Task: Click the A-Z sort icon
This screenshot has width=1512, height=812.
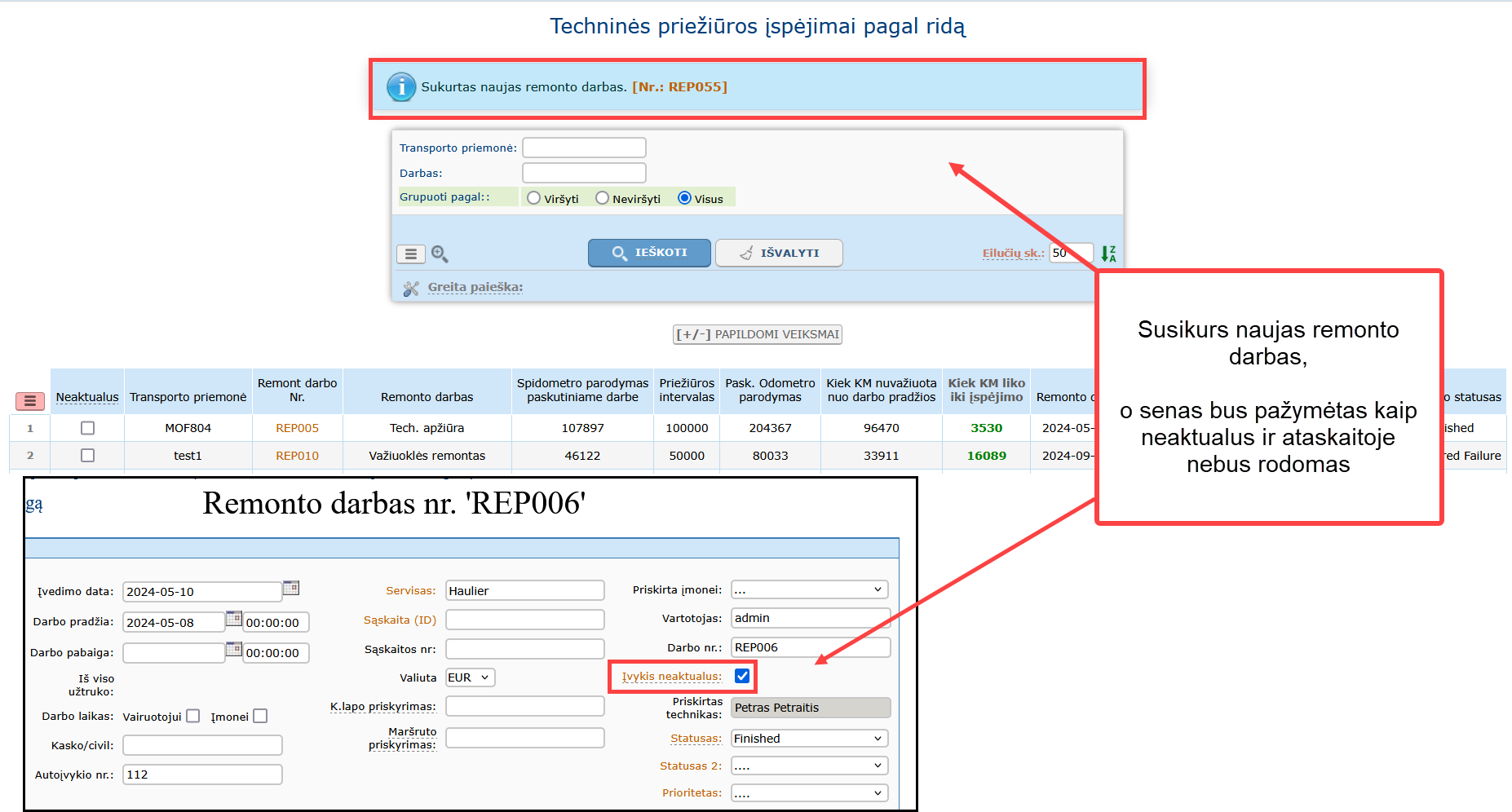Action: pos(1108,254)
